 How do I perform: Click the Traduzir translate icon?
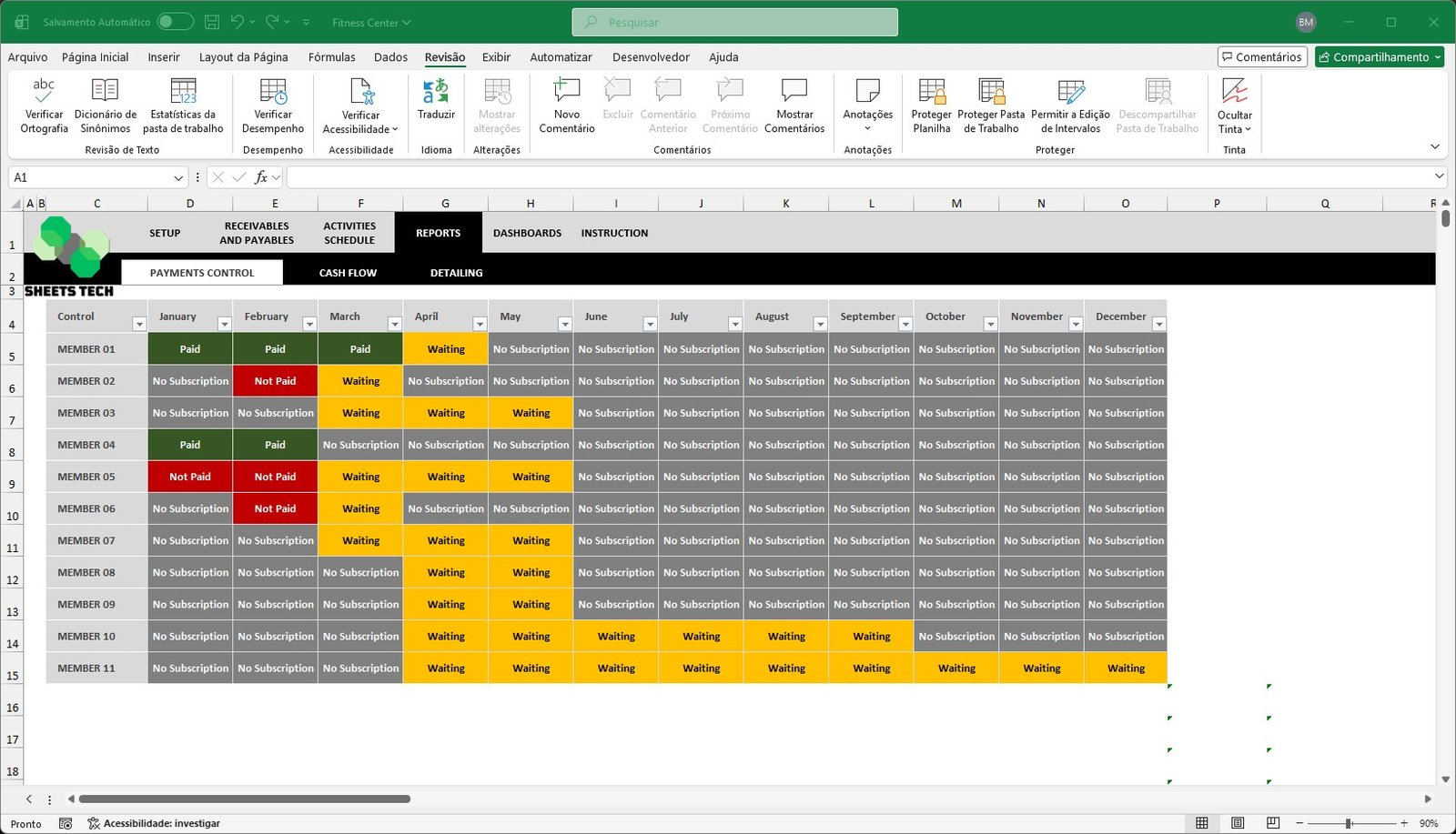(436, 91)
